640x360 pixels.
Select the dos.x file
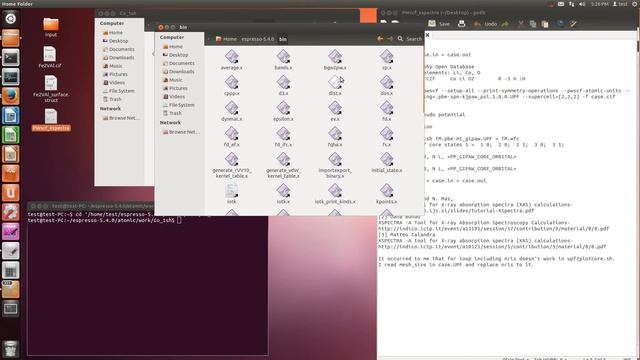[387, 86]
